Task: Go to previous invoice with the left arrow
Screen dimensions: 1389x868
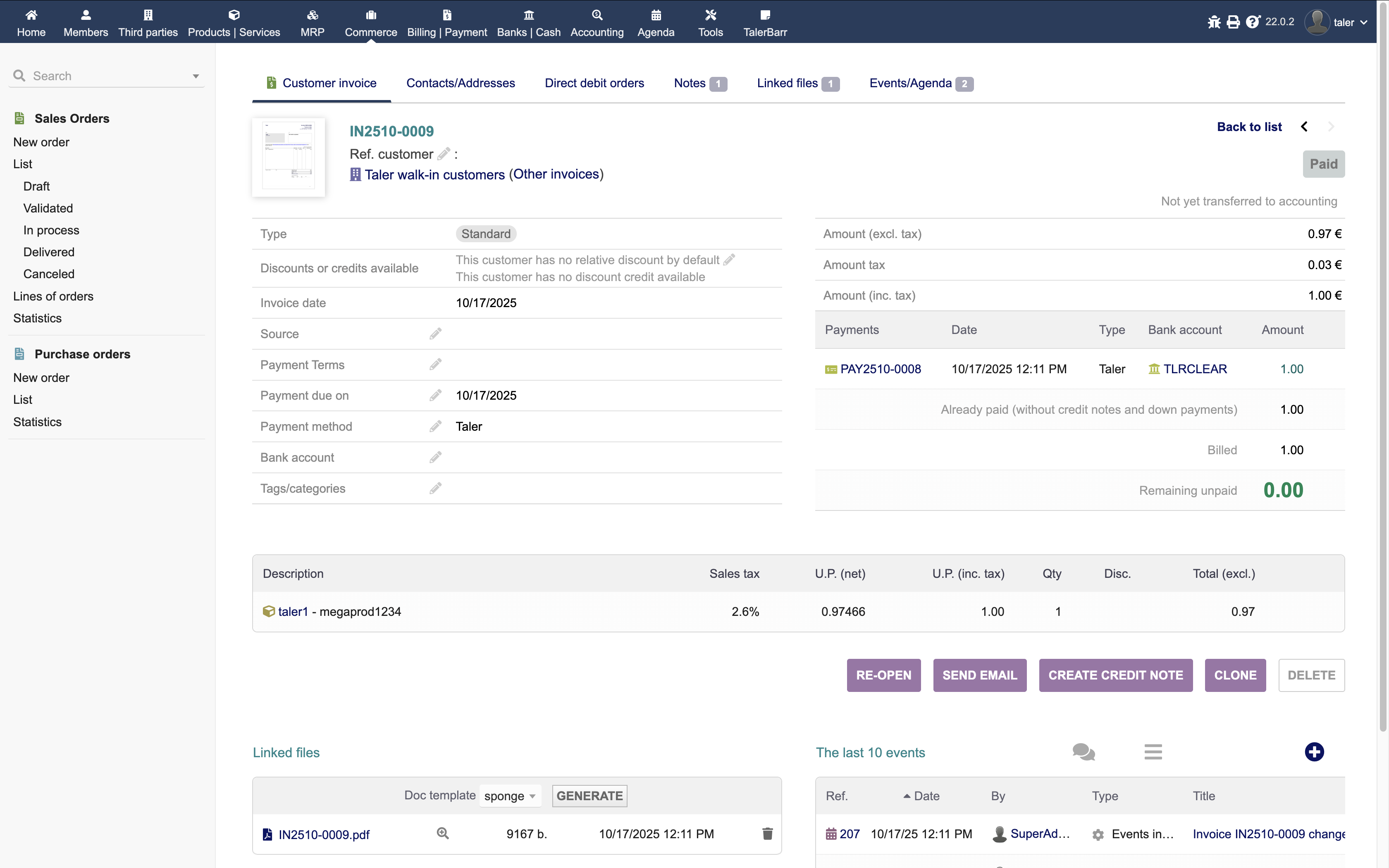Action: pyautogui.click(x=1304, y=127)
